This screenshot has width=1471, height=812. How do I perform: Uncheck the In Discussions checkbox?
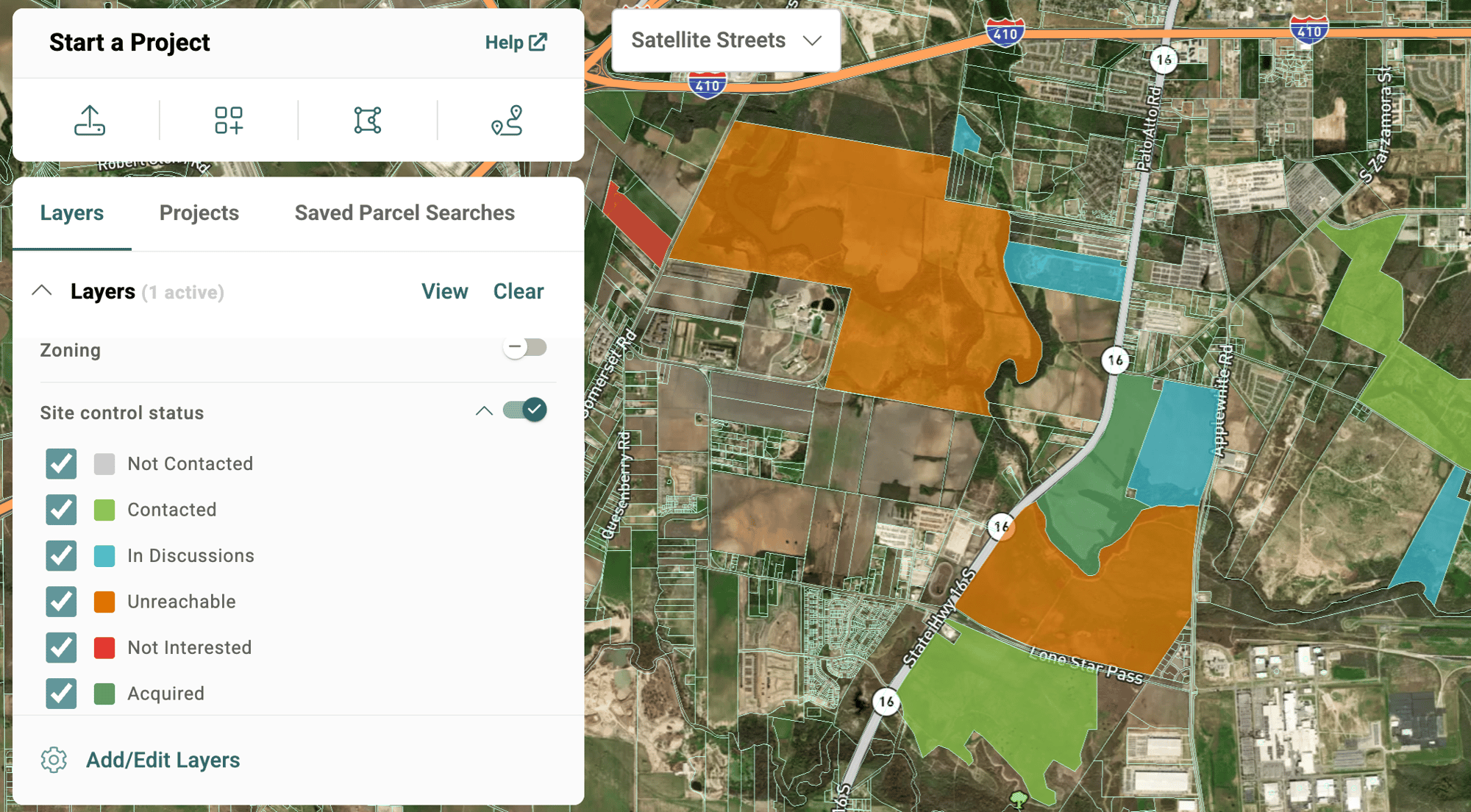click(x=61, y=555)
